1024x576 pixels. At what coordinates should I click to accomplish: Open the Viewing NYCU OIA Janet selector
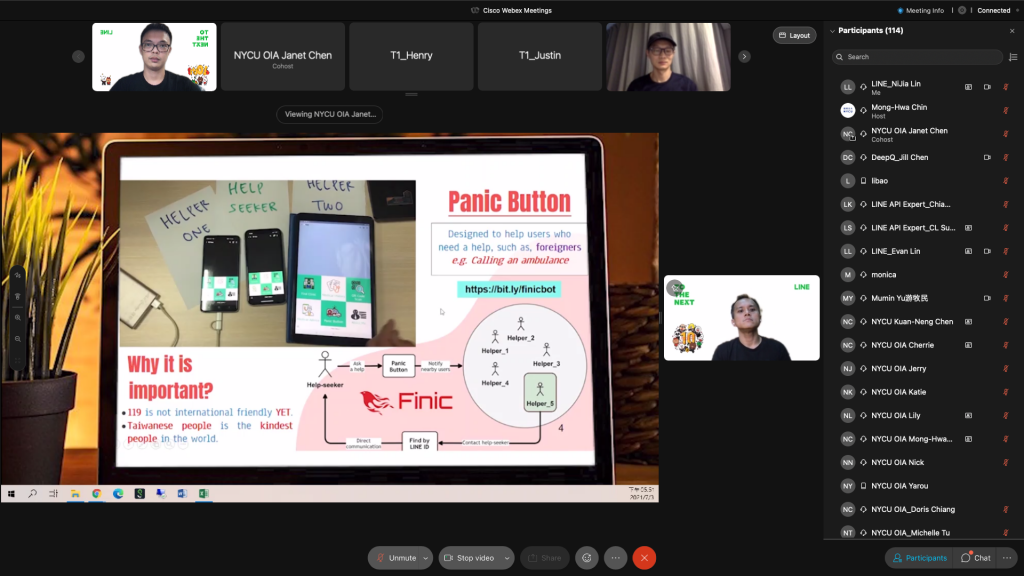pyautogui.click(x=330, y=114)
